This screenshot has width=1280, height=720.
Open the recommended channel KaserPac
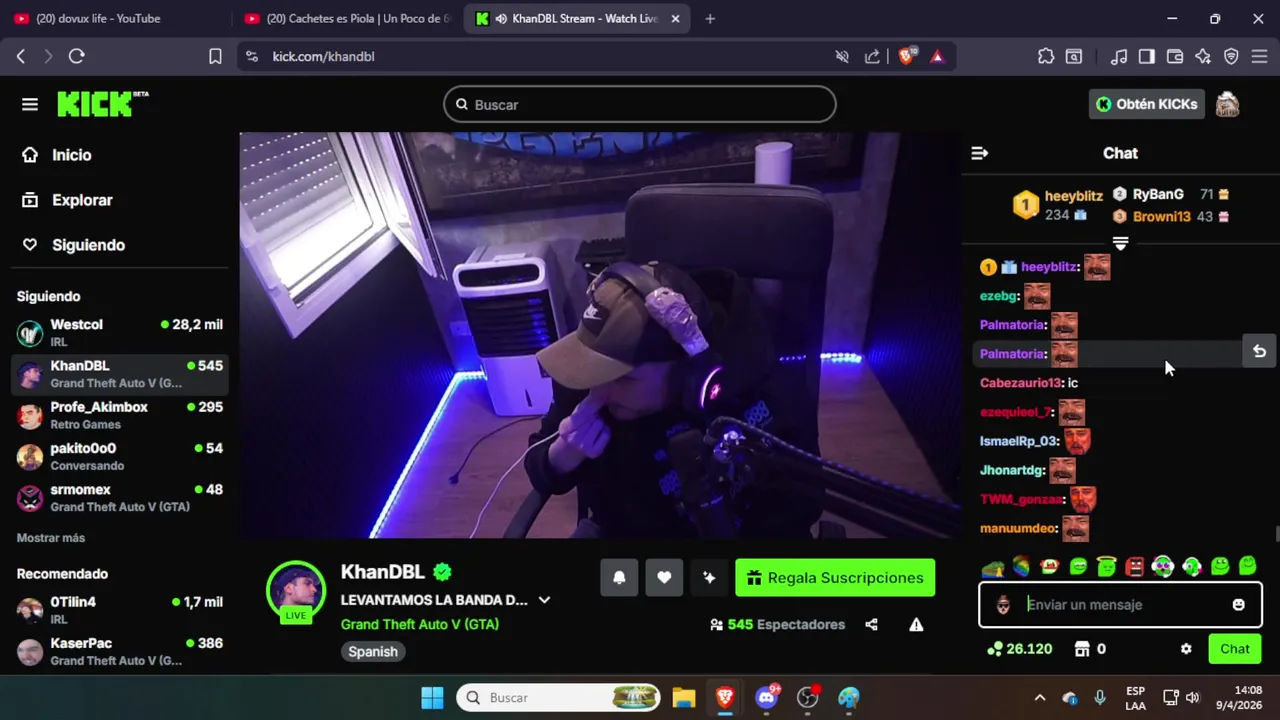coord(120,651)
